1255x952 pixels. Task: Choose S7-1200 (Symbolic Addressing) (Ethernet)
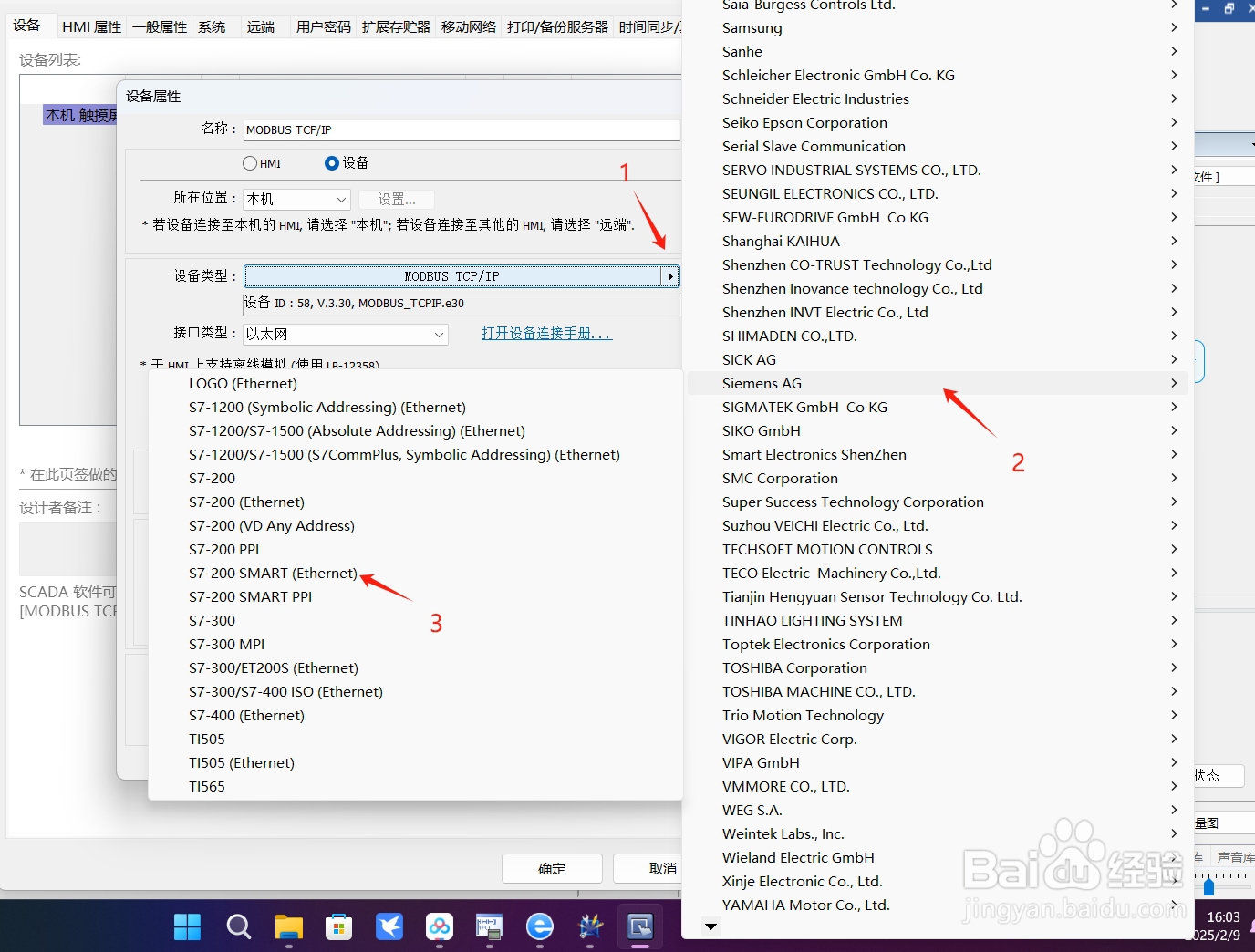(327, 408)
